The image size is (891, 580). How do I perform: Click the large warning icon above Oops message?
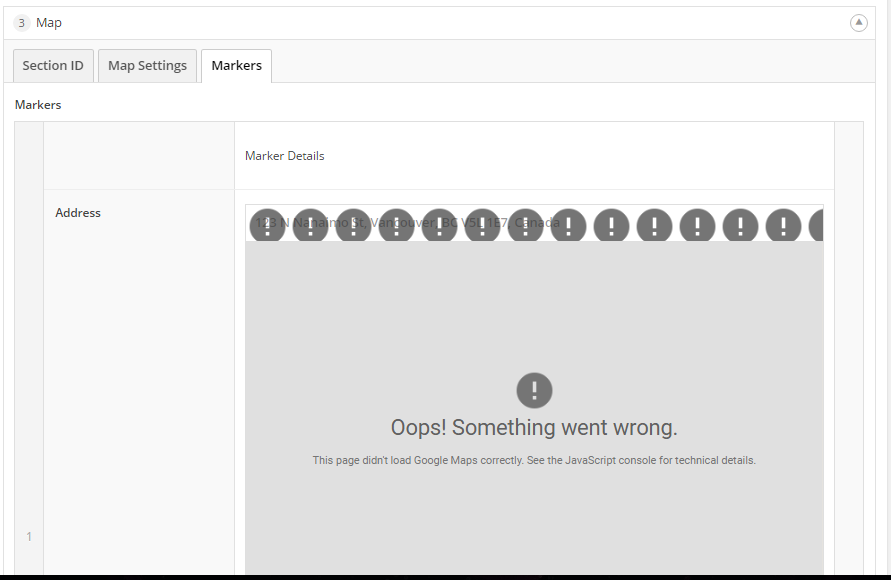point(534,390)
